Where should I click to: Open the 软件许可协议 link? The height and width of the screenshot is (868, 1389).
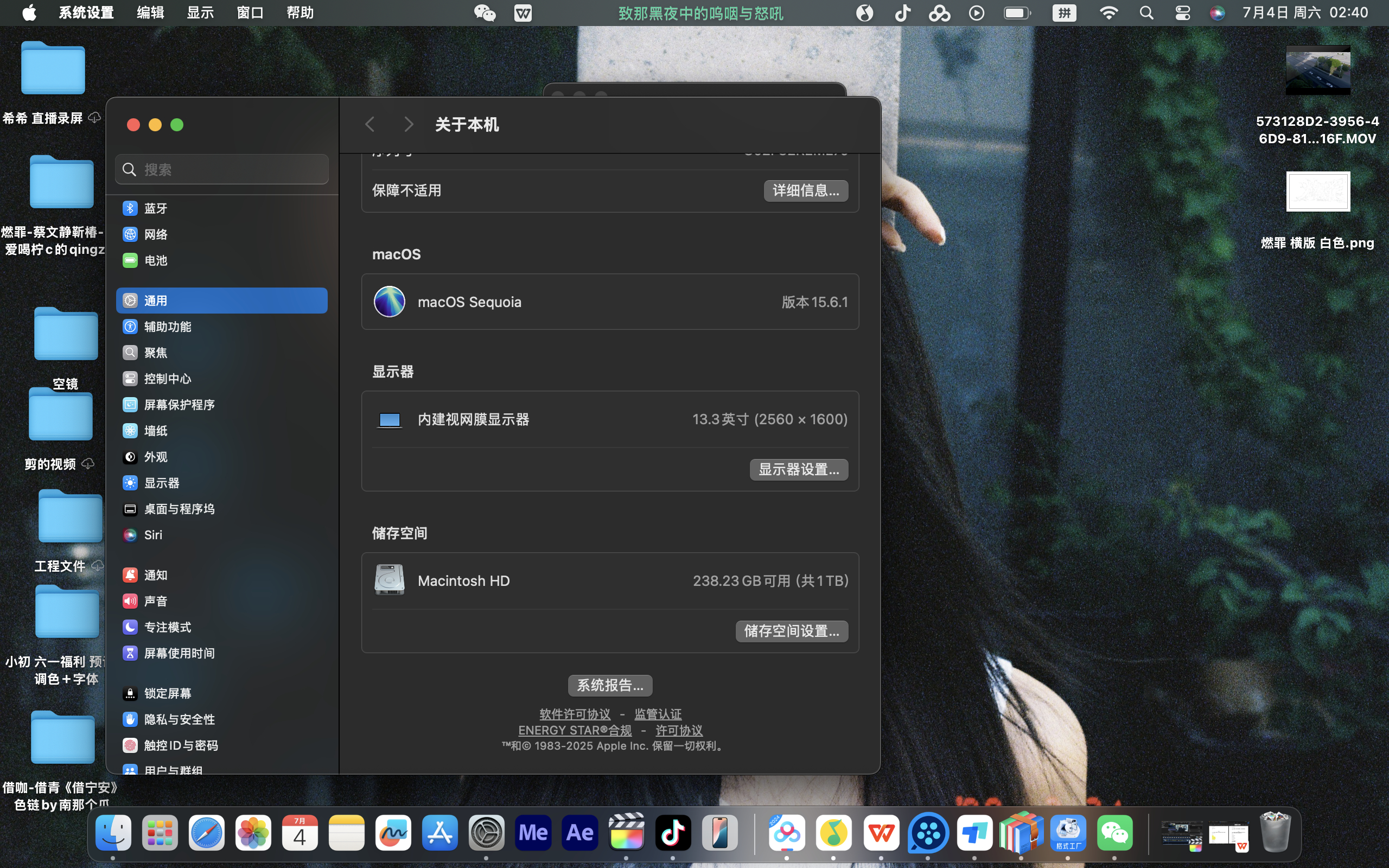(x=575, y=714)
